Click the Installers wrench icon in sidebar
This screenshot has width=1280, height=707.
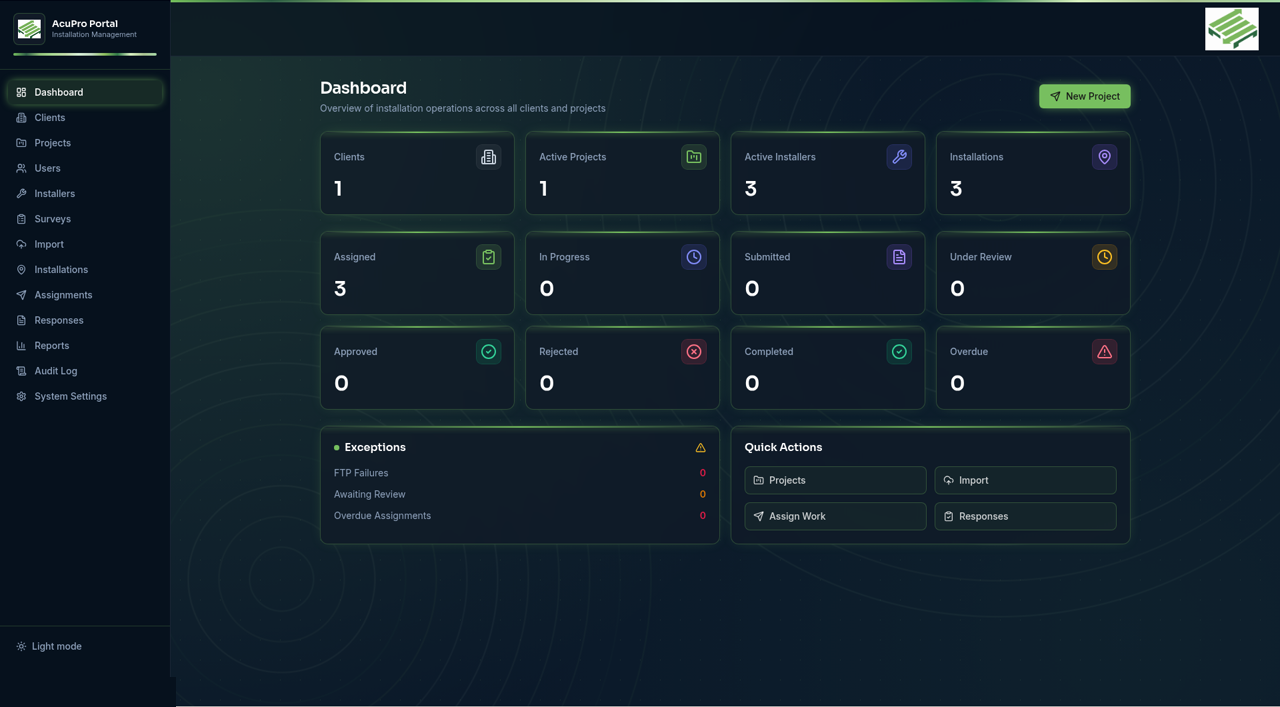click(x=21, y=194)
